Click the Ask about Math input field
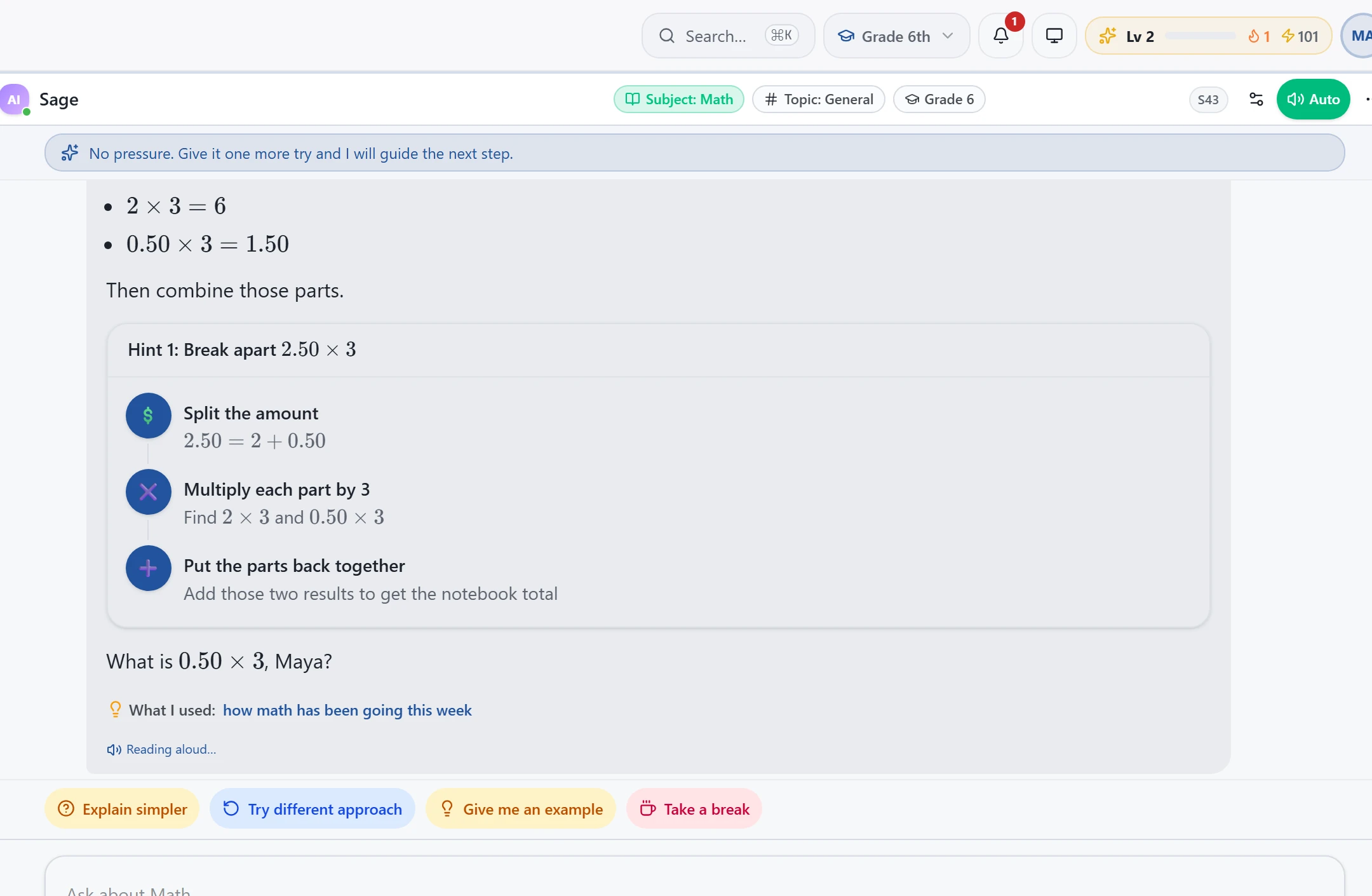The width and height of the screenshot is (1372, 896). coord(694,877)
